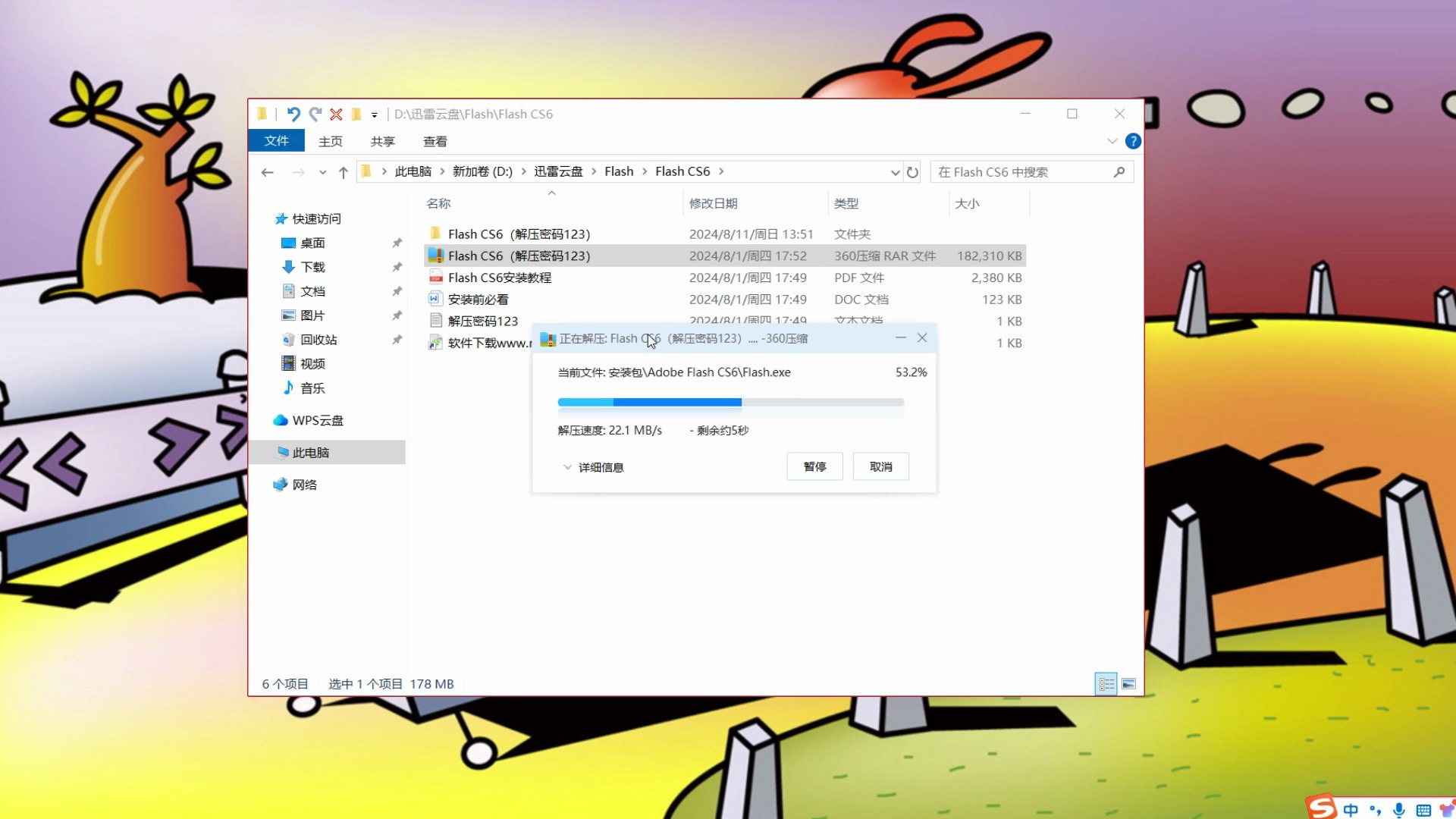Open the quick access toolbar customize dropdown

pyautogui.click(x=373, y=114)
